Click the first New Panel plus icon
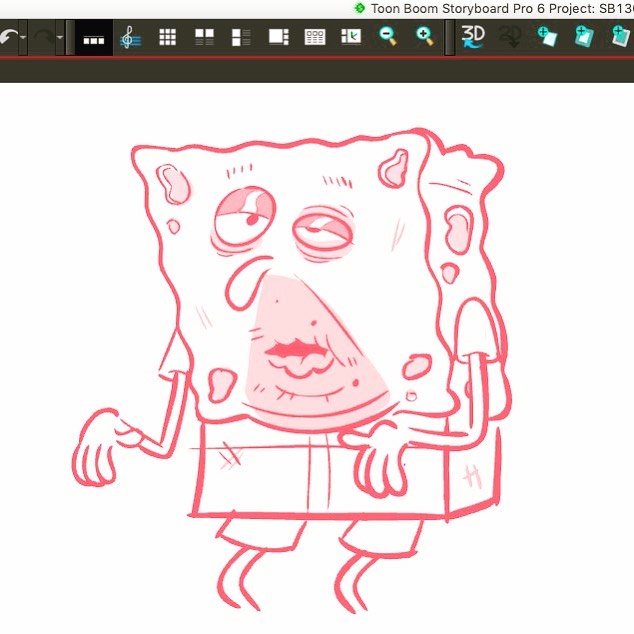 click(547, 36)
